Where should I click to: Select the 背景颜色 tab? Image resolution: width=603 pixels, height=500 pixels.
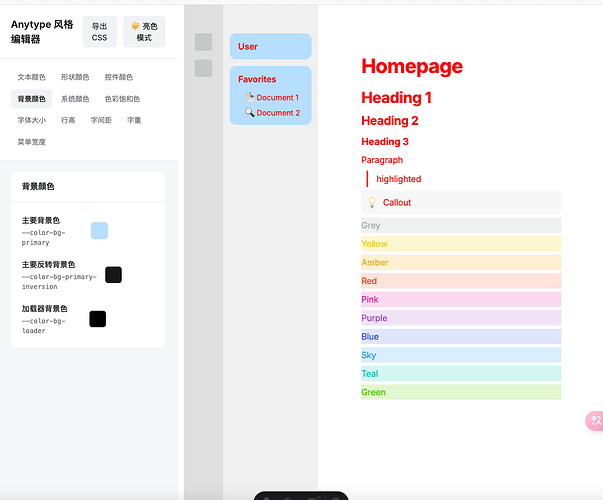[32, 99]
